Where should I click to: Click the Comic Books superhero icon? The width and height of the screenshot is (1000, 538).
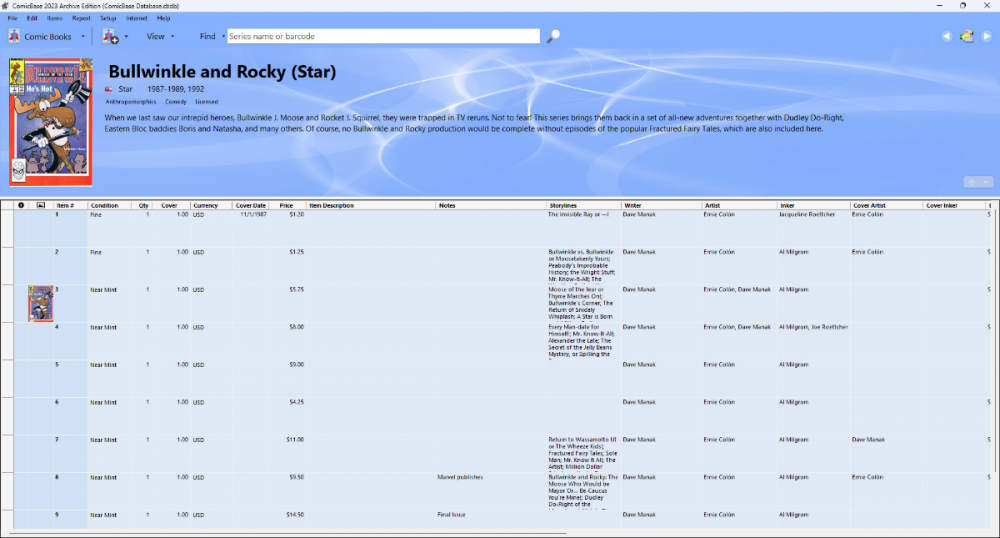pos(14,36)
